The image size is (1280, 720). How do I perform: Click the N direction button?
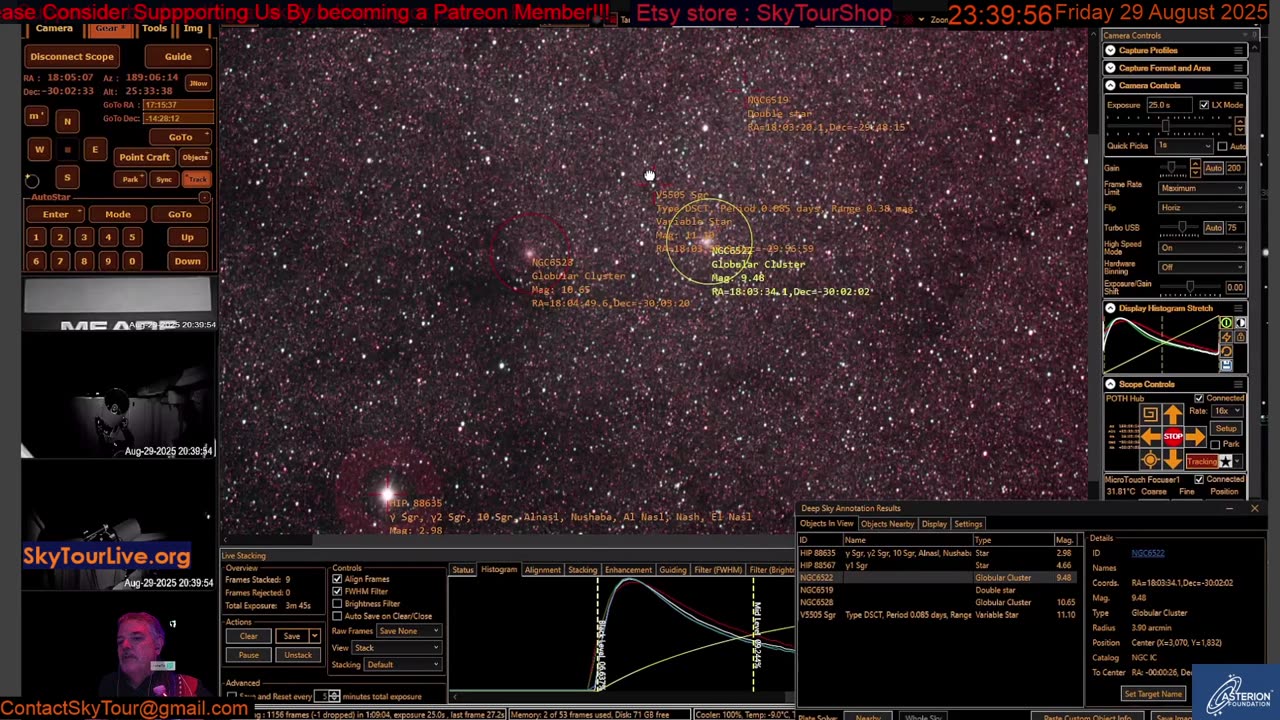pyautogui.click(x=67, y=122)
